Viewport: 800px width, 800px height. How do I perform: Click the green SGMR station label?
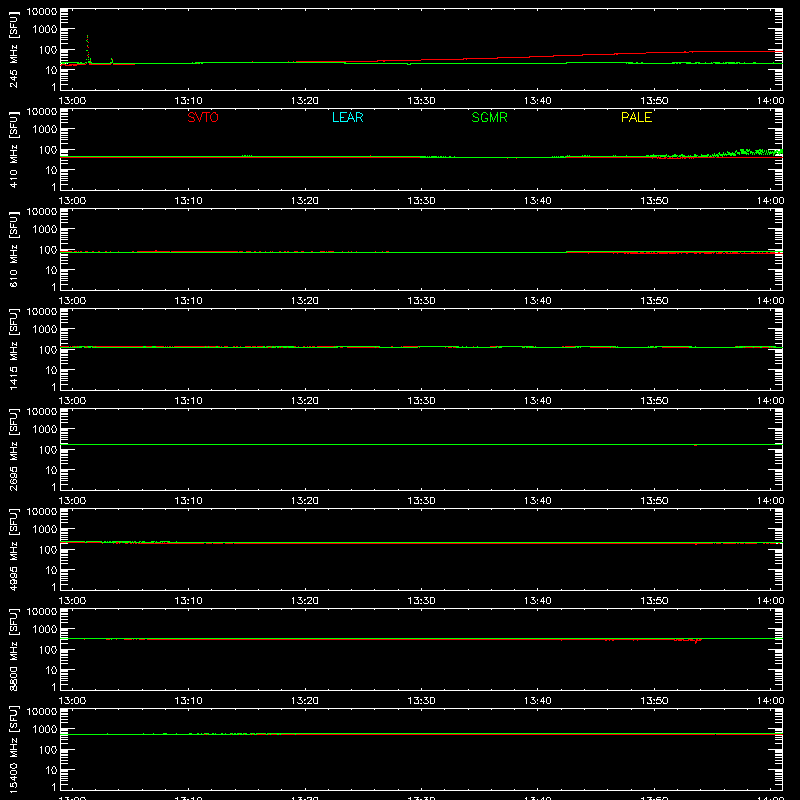(489, 117)
